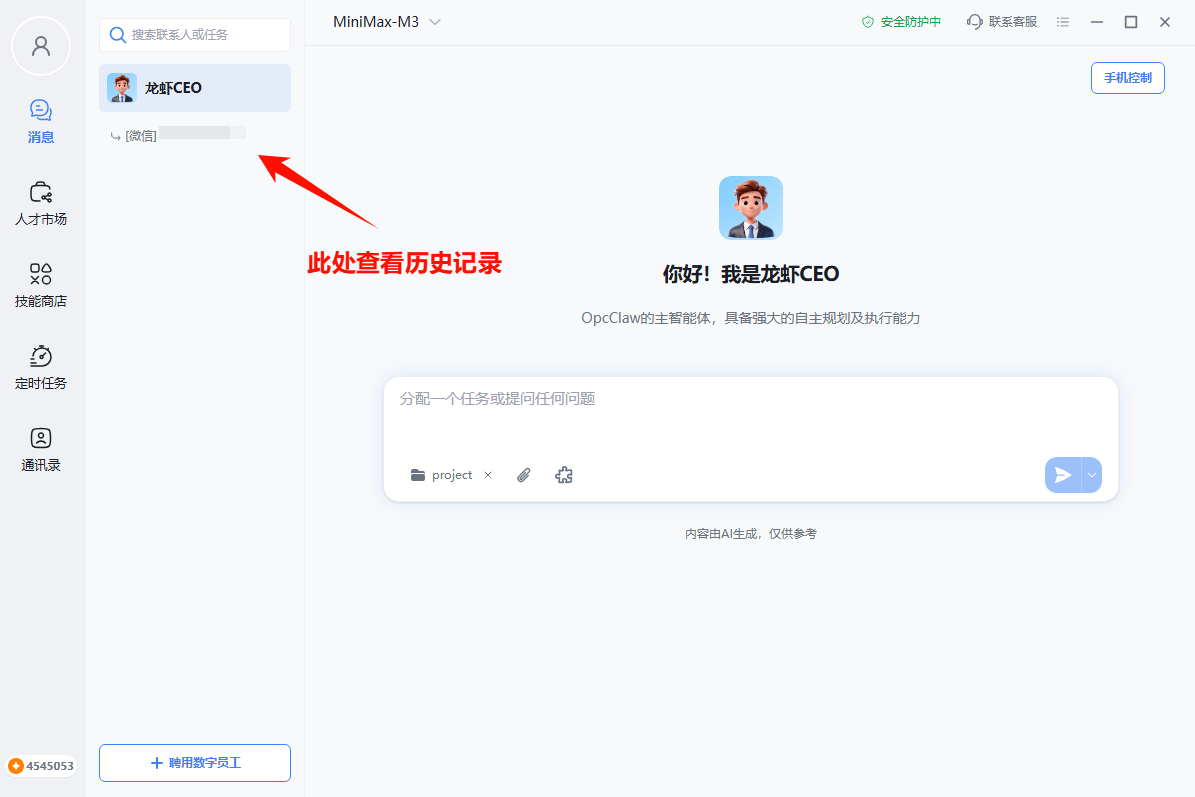1195x797 pixels.
Task: Select the 龙虾CEO contact in list
Action: [x=195, y=88]
